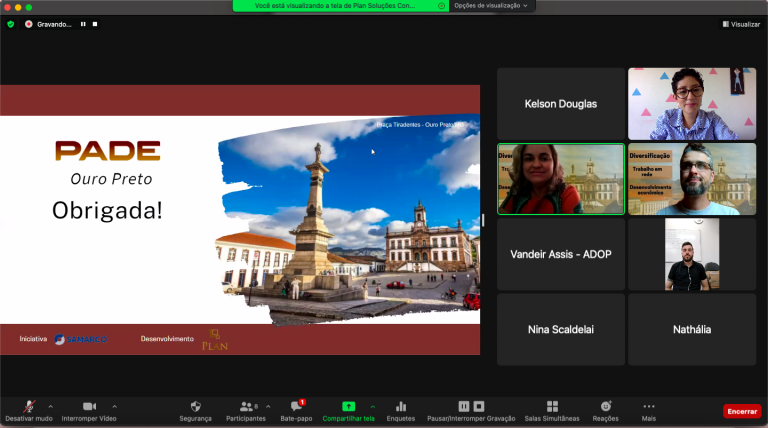Click the Mais three-dots icon

649,406
